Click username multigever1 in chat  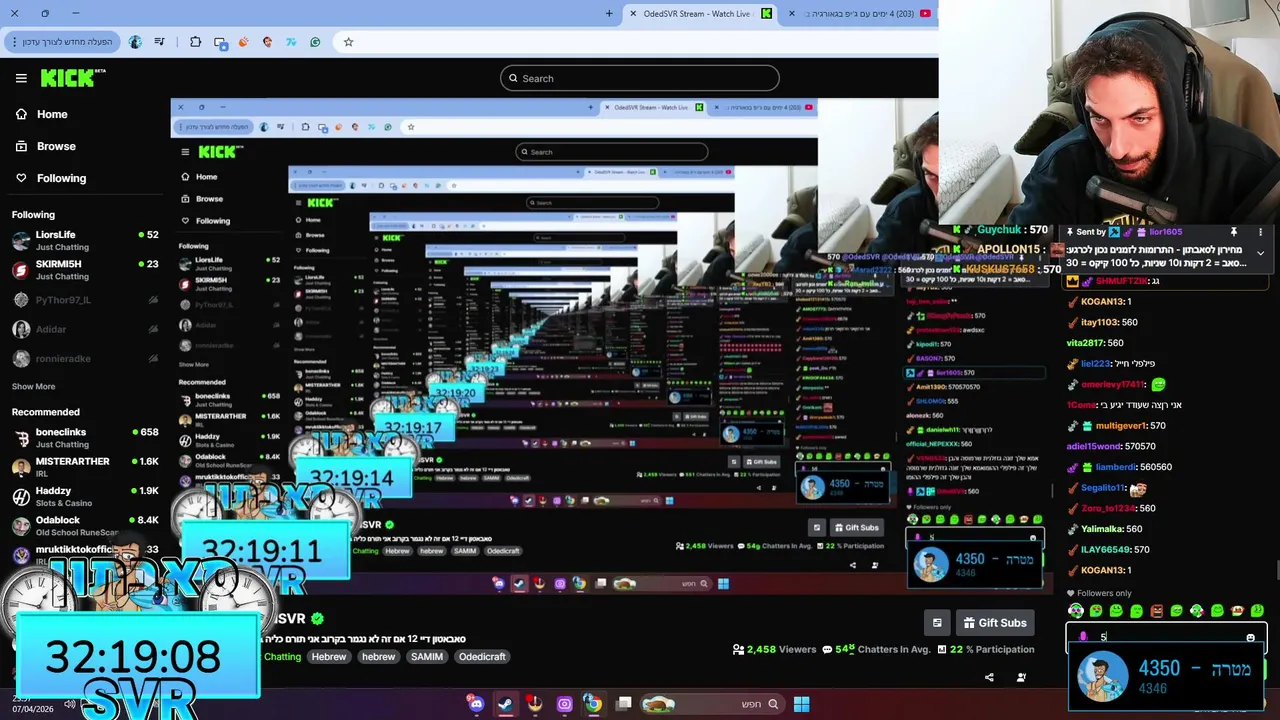1121,426
